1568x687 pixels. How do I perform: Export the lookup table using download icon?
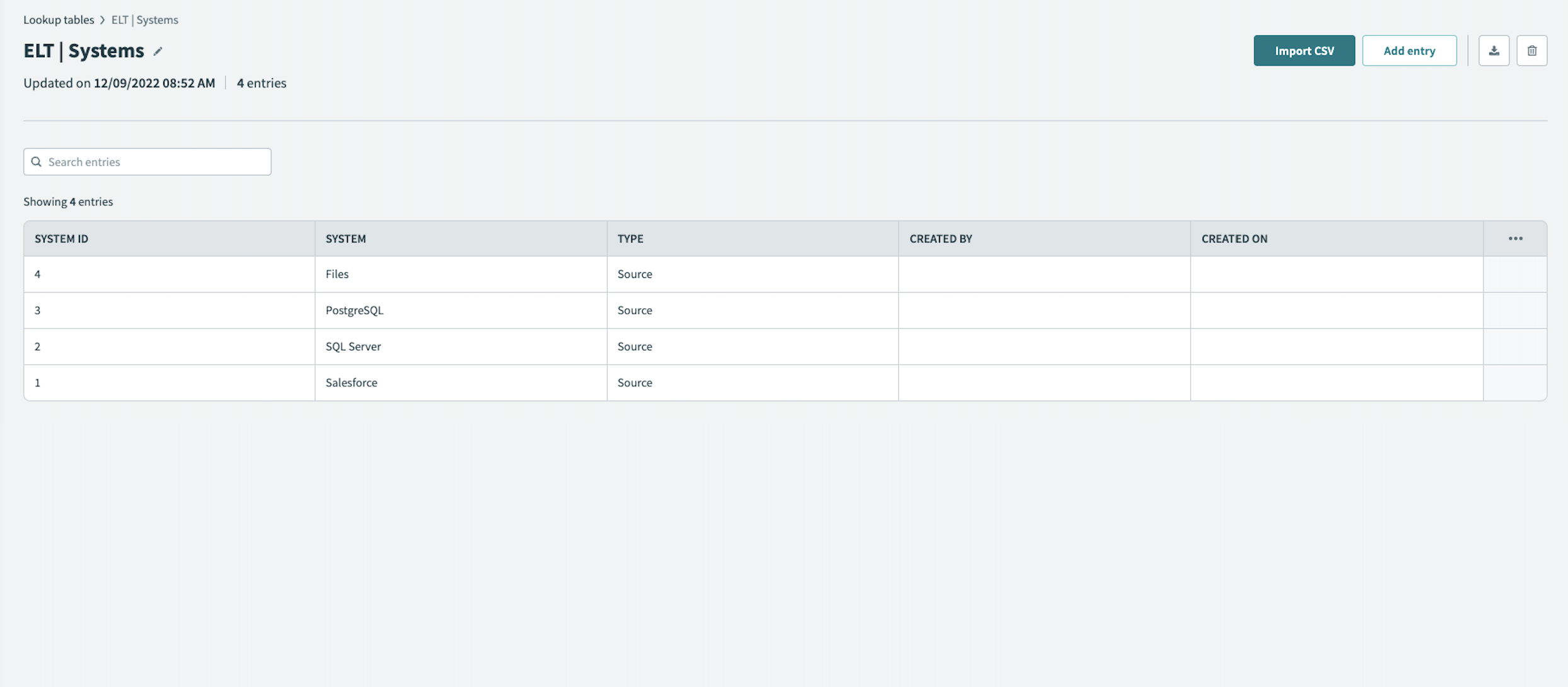tap(1494, 50)
